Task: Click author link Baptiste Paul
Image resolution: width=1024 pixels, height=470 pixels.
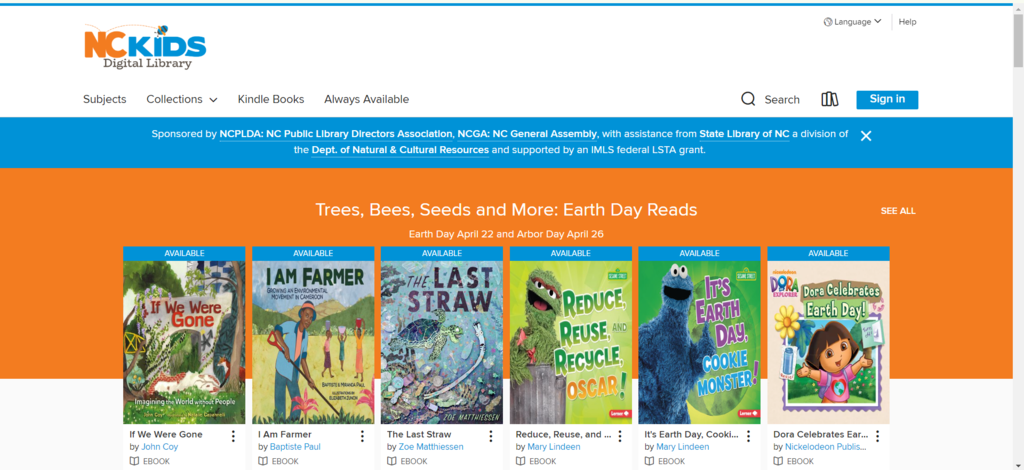Action: [295, 447]
